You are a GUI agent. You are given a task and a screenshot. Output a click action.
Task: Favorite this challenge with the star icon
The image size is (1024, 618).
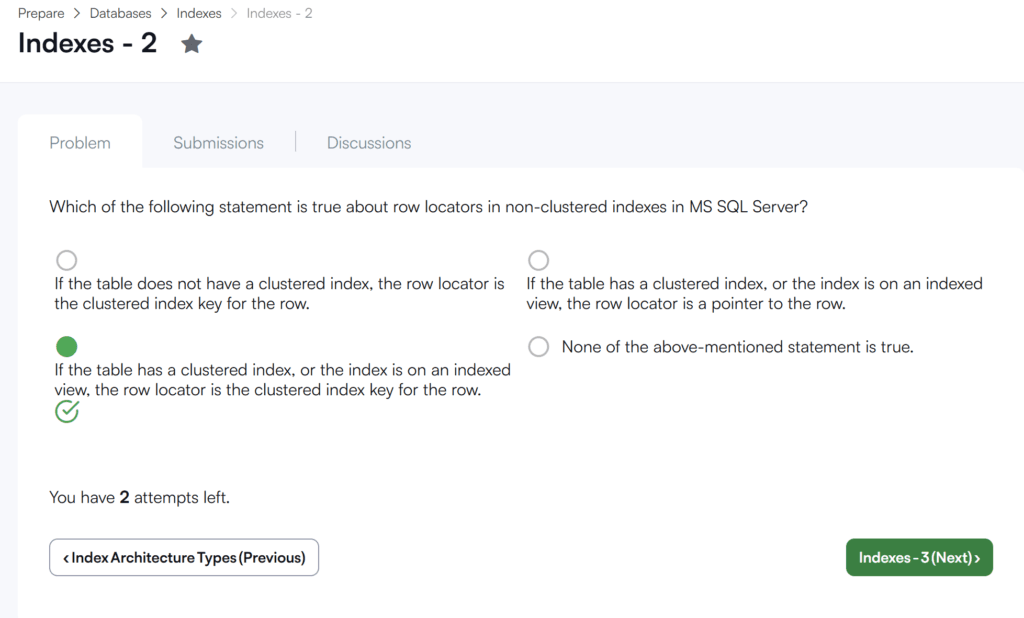point(191,44)
